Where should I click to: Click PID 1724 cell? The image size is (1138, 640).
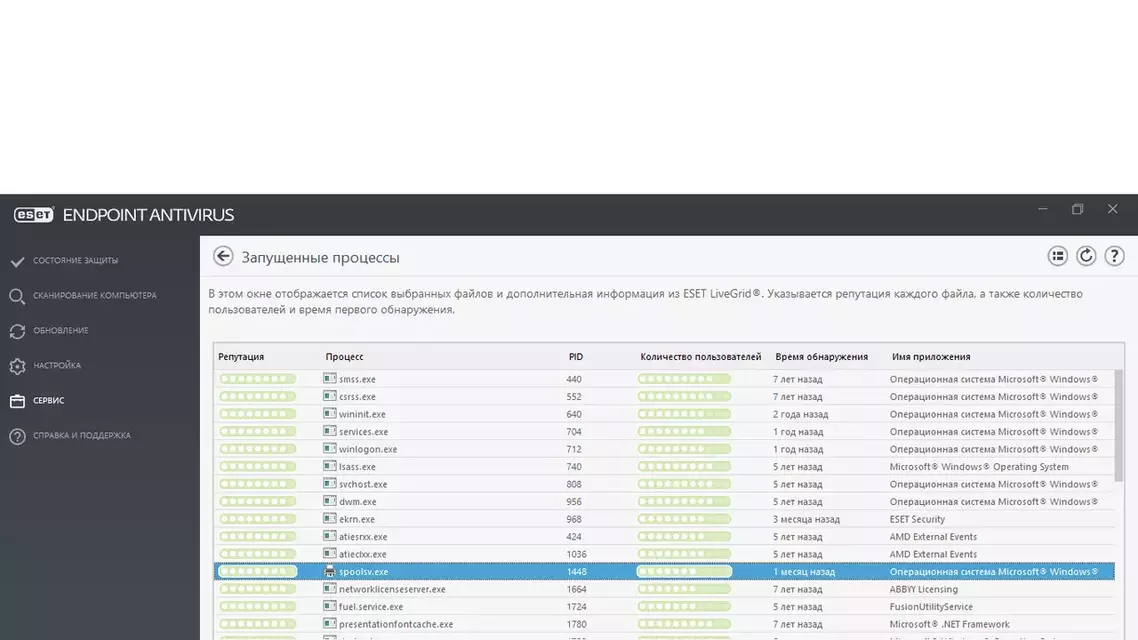(576, 606)
